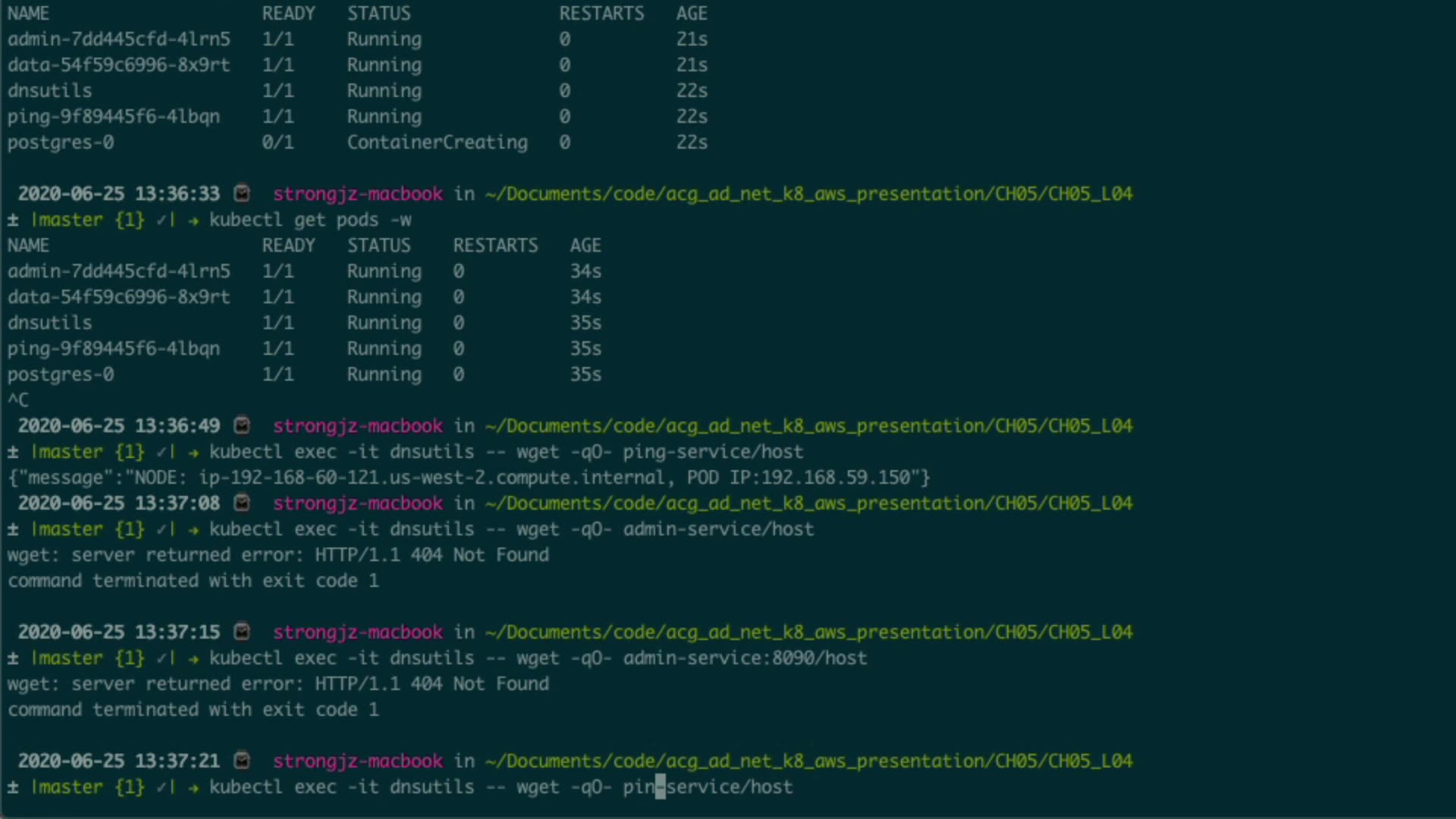The image size is (1456, 819).
Task: Click the clock icon beside timestamp 13:37:21
Action: (242, 761)
